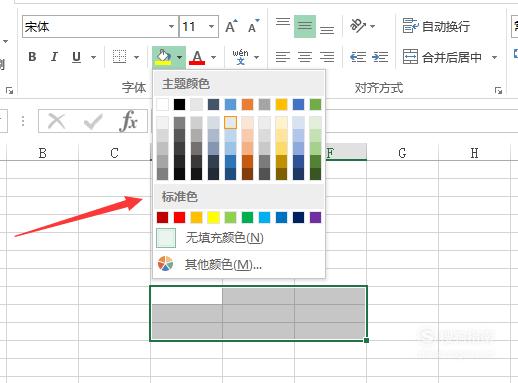Toggle the highlighted middle align icon
This screenshot has width=518, height=383.
click(305, 26)
